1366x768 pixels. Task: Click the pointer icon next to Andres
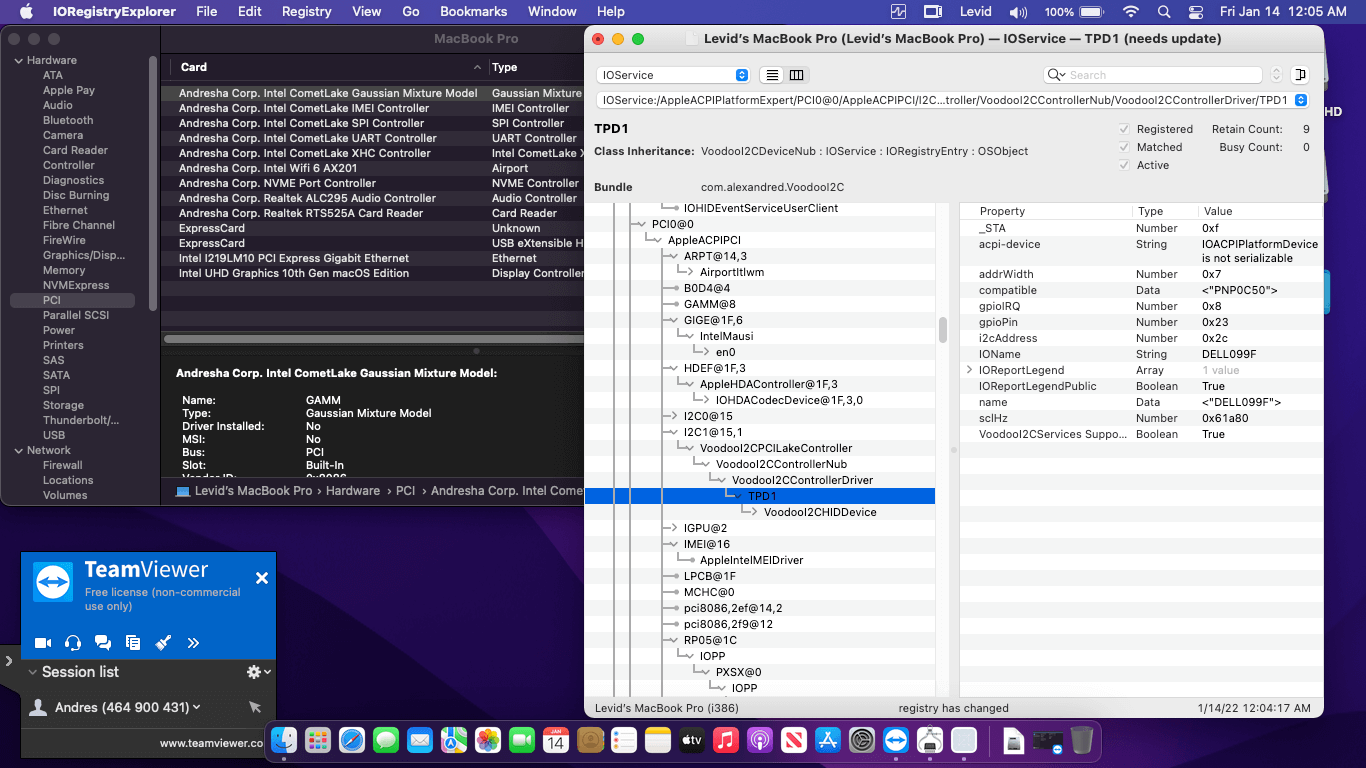click(255, 707)
